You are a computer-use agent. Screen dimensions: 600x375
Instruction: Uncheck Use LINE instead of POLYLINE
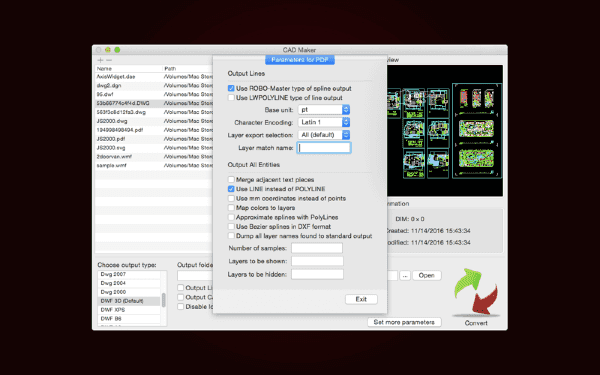(231, 189)
